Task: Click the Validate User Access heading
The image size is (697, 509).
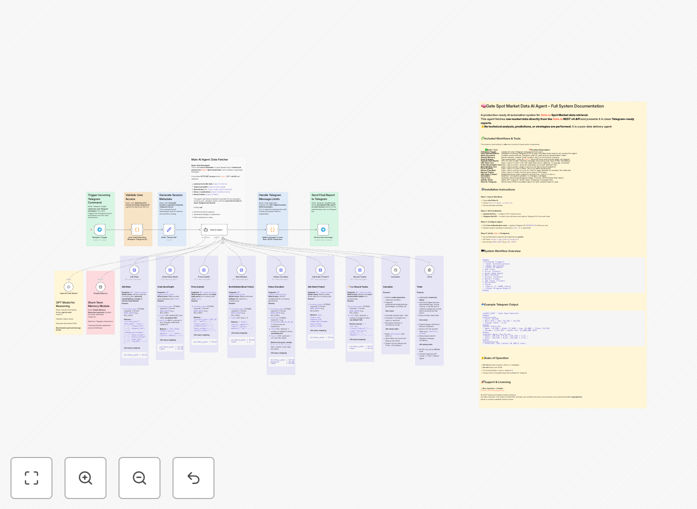Action: 134,197
